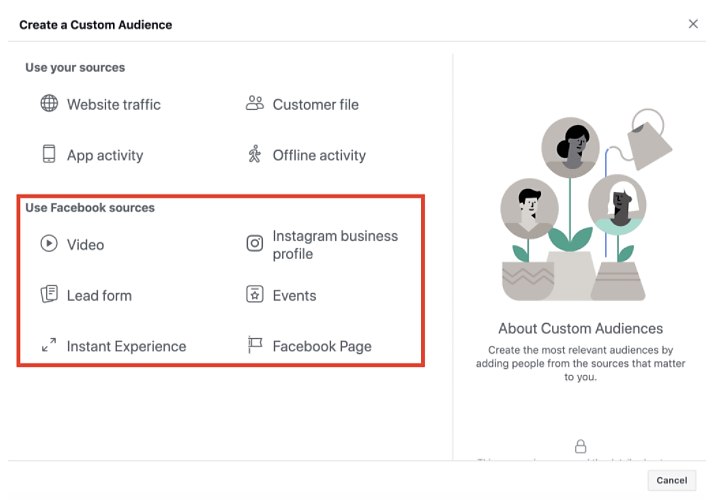
Task: Click the people icon for Customer file
Action: click(x=255, y=103)
